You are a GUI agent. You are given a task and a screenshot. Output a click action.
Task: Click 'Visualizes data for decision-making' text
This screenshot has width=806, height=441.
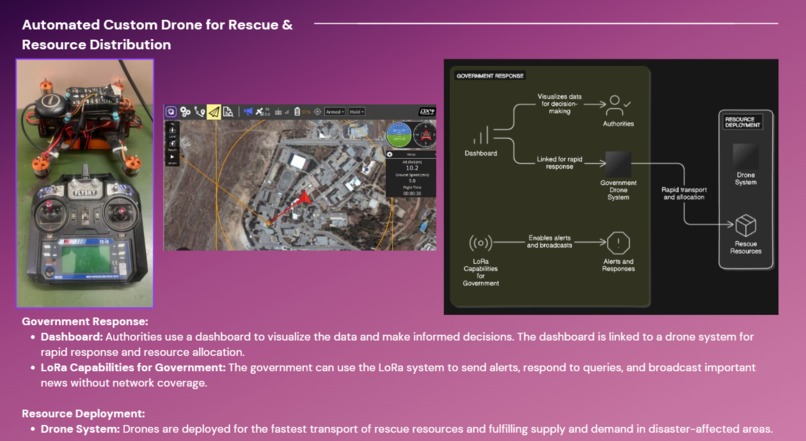[559, 103]
